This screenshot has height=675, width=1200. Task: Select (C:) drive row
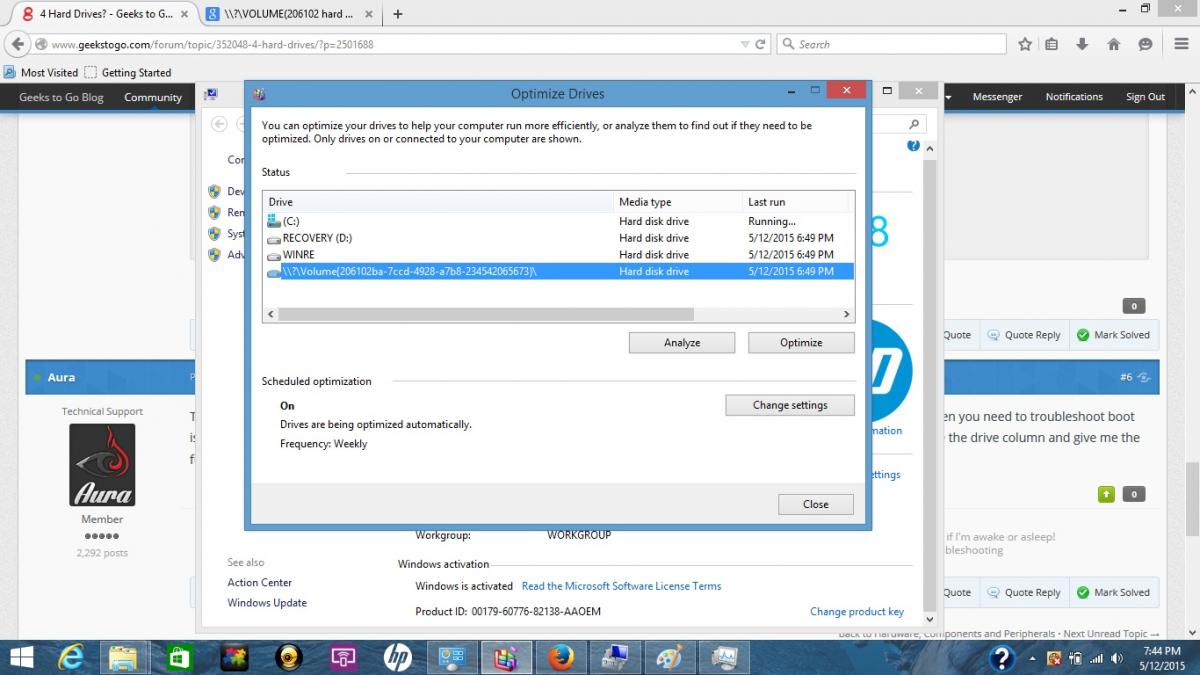558,221
